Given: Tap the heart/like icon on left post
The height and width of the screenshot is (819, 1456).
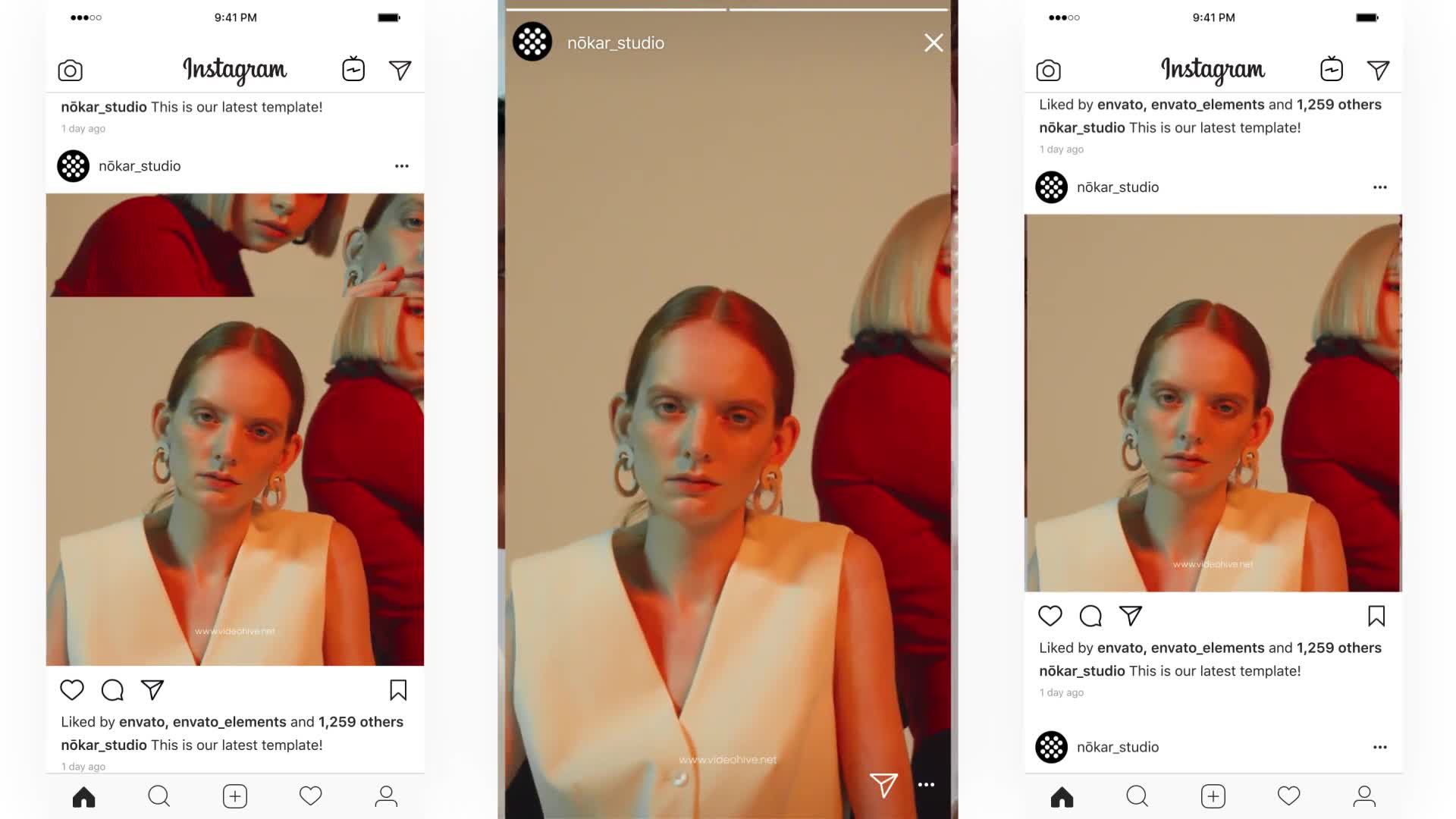Looking at the screenshot, I should click(x=71, y=689).
